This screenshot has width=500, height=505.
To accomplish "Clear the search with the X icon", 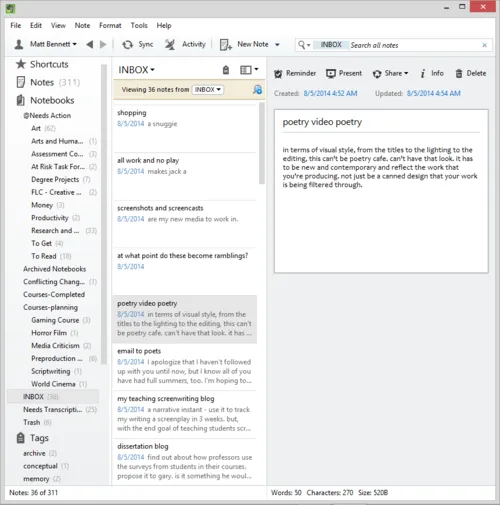I will coord(485,45).
